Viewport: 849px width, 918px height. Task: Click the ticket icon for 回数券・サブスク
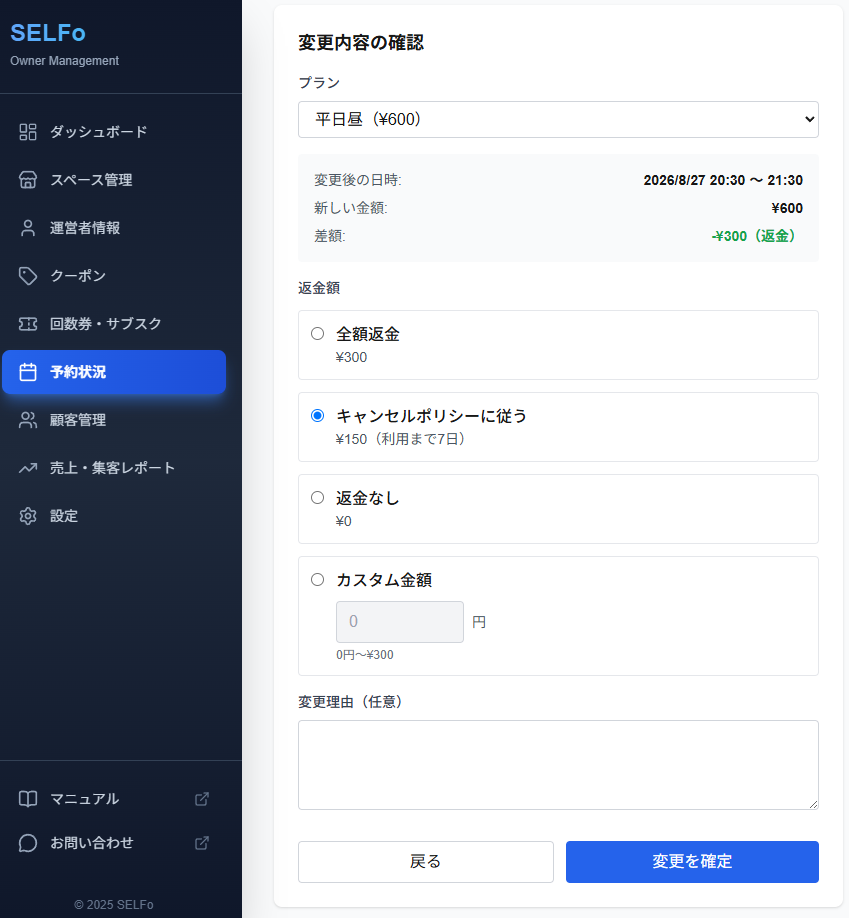point(28,324)
